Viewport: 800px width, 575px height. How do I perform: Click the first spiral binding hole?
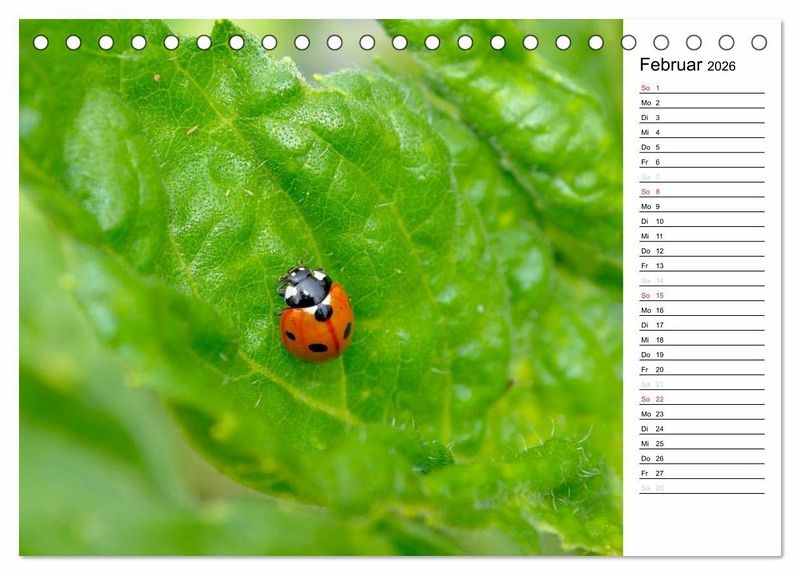coord(41,42)
